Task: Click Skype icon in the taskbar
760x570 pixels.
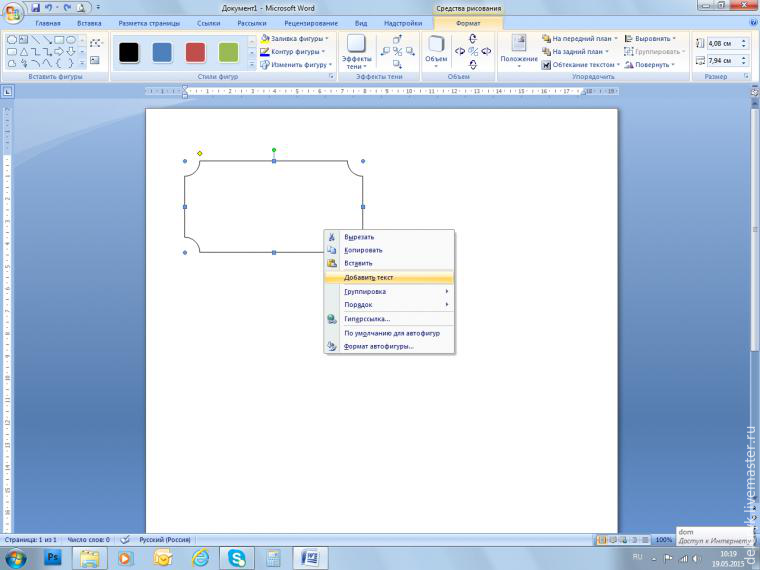Action: [236, 557]
